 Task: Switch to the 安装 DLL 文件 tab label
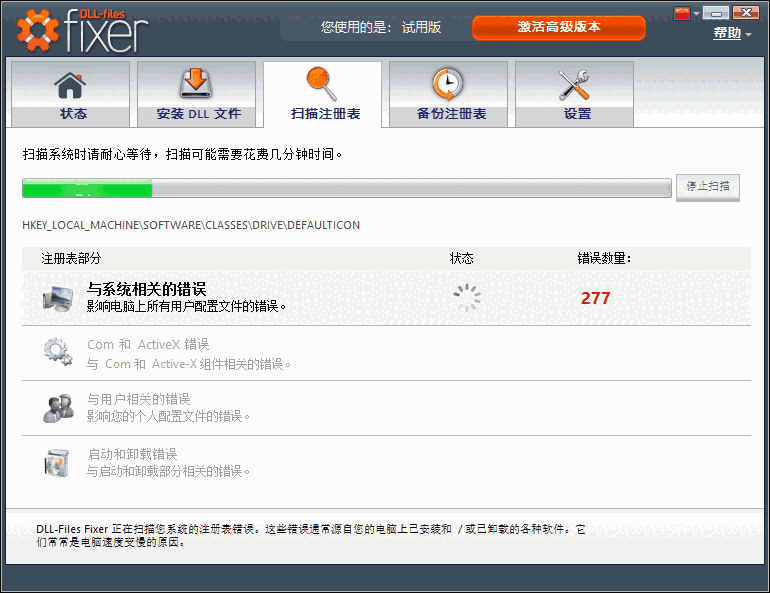pyautogui.click(x=198, y=114)
